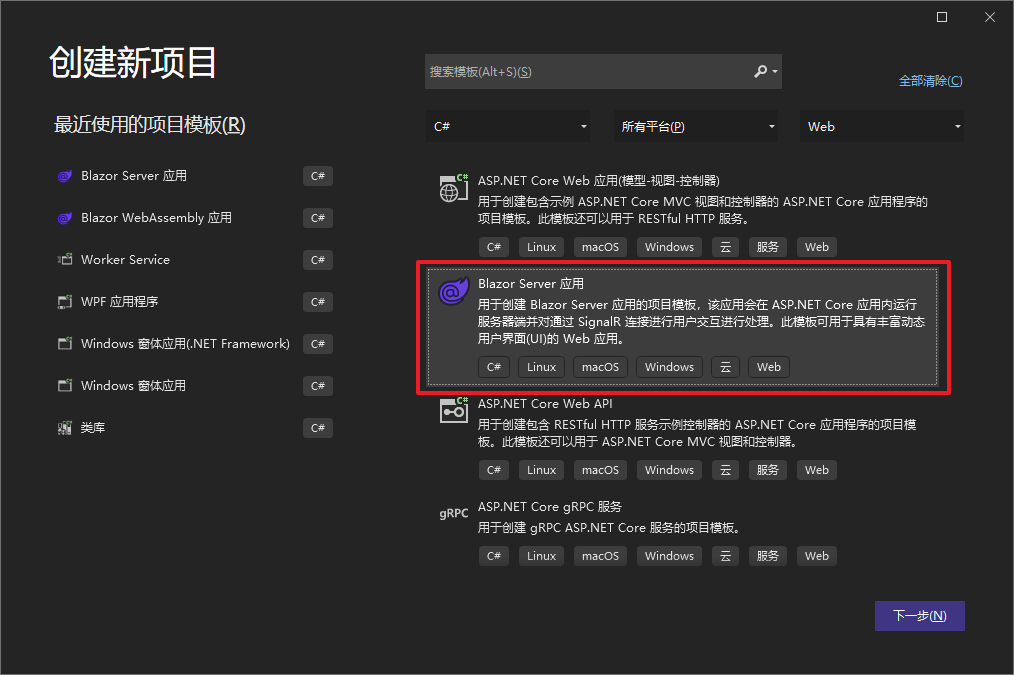Click Linux tag under Blazor Server 应用
1014x675 pixels.
click(541, 367)
